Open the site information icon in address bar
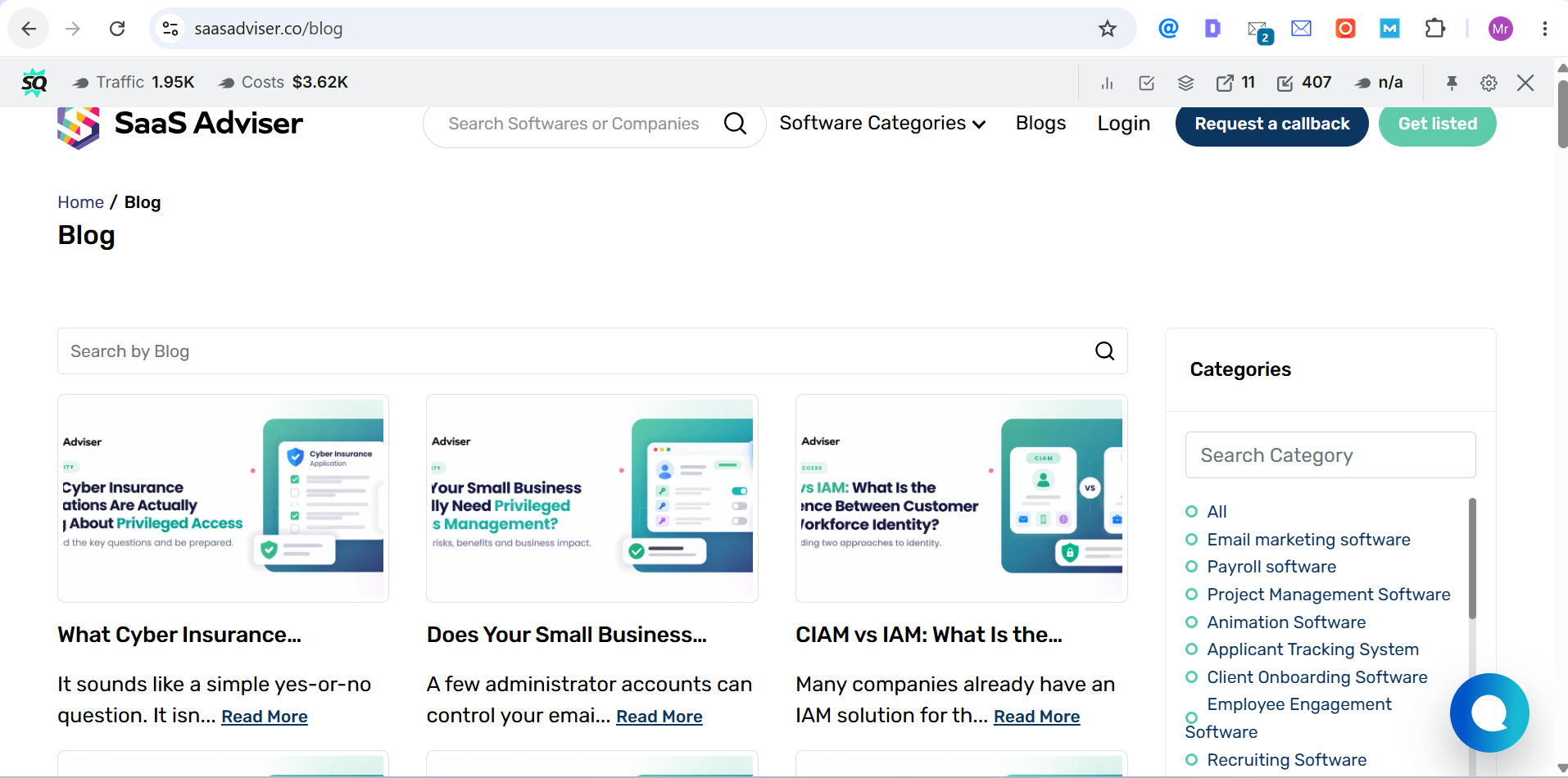This screenshot has height=778, width=1568. [170, 29]
